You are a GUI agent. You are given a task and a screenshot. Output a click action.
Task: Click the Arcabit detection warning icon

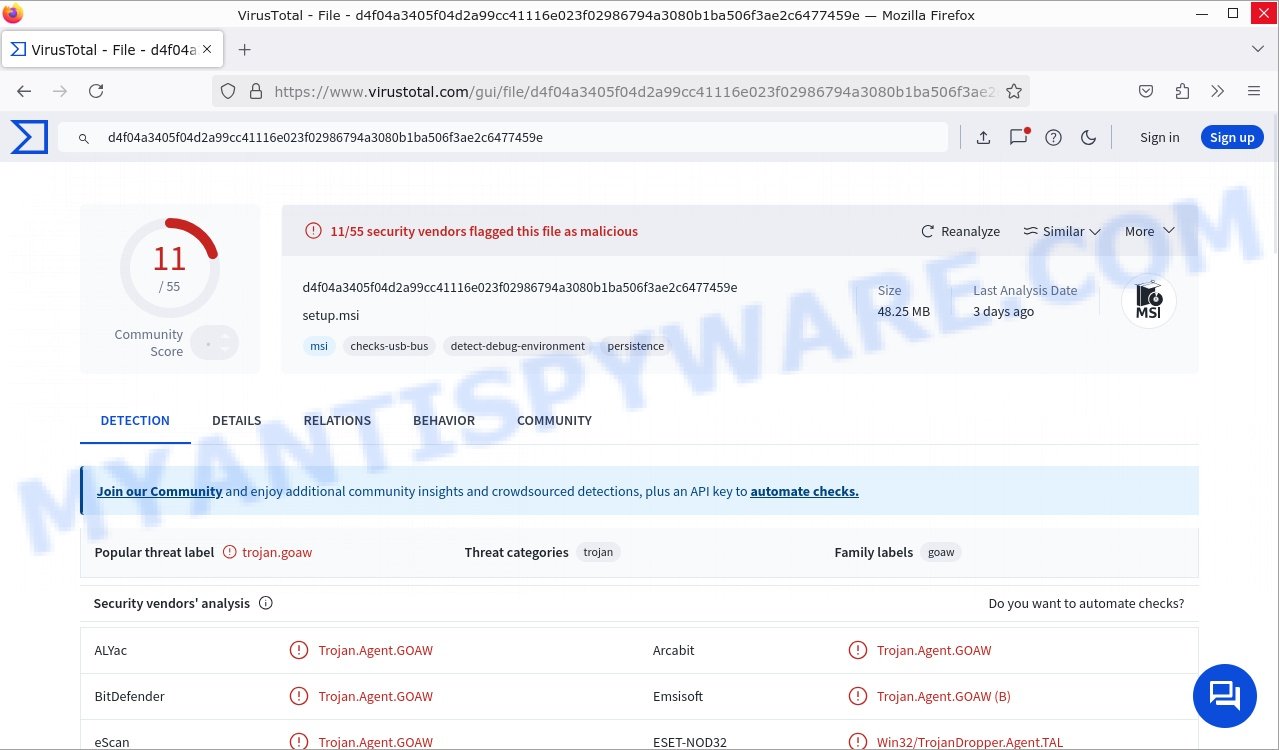857,650
